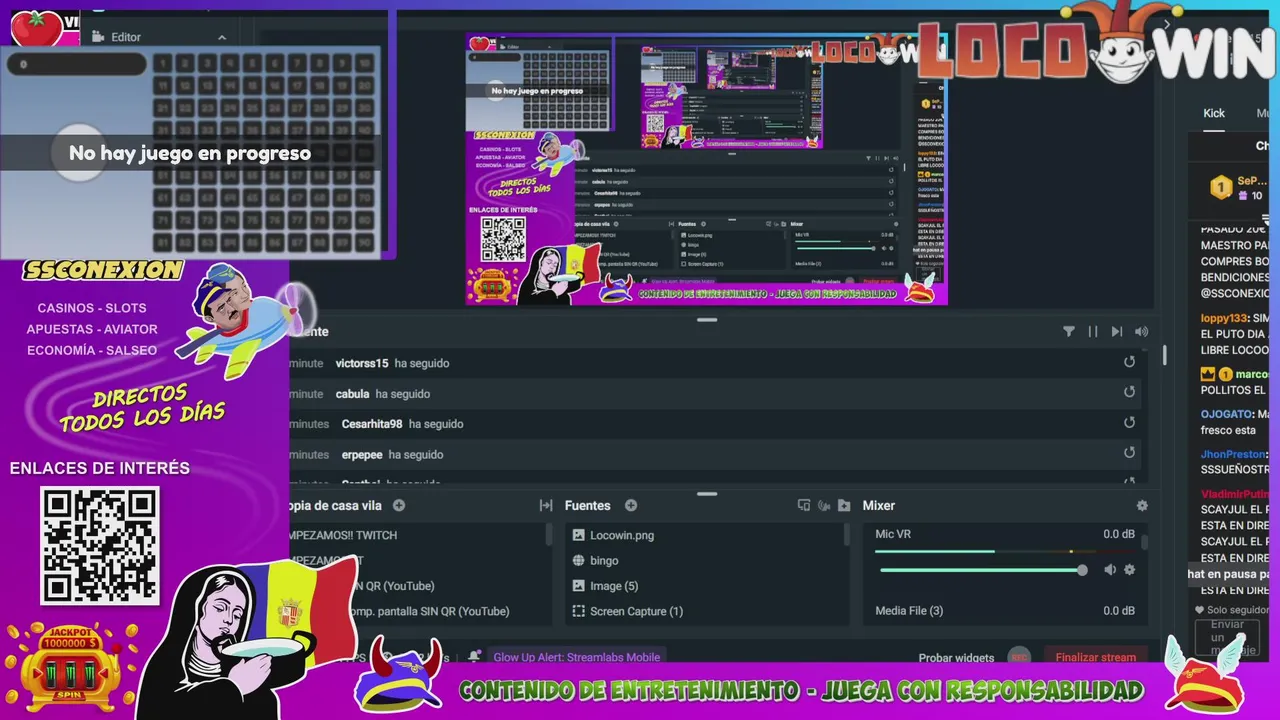Open the Glow Up Alert: Streamlabs Mobile notice
This screenshot has width=1280, height=720.
pyautogui.click(x=576, y=657)
